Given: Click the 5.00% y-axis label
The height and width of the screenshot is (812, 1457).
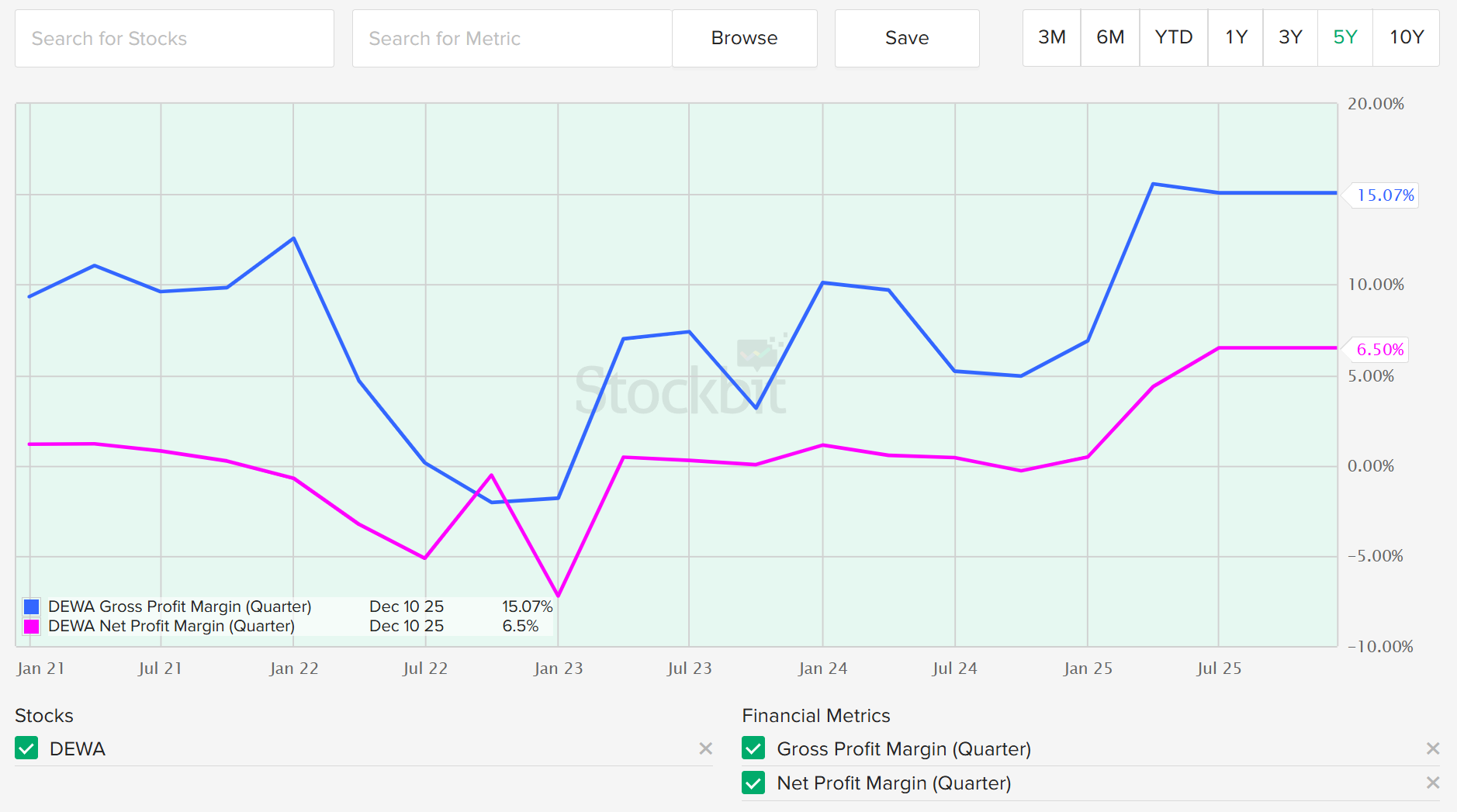Looking at the screenshot, I should pyautogui.click(x=1371, y=376).
